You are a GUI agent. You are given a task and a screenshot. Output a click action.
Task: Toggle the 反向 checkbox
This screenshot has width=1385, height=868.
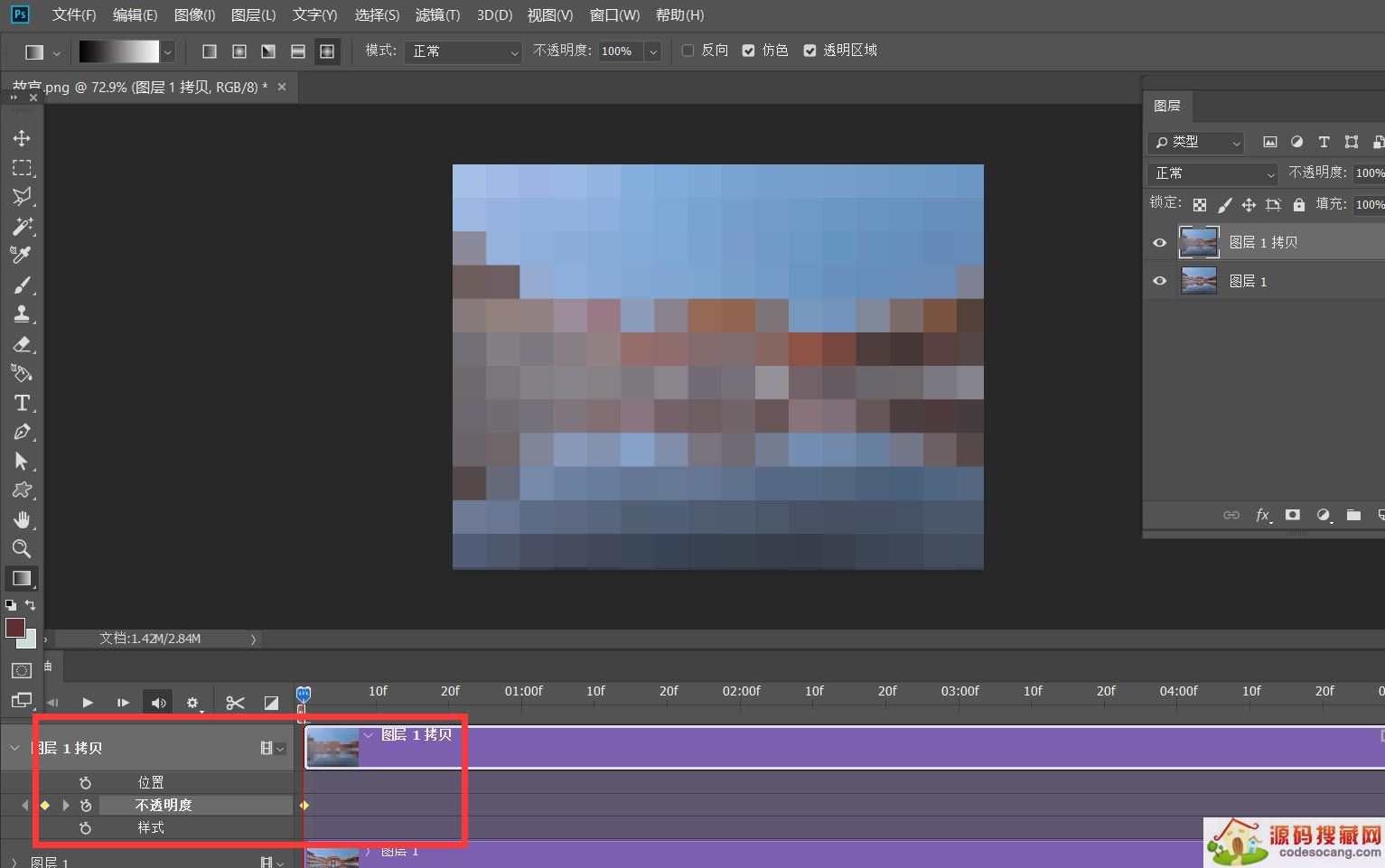pos(688,51)
